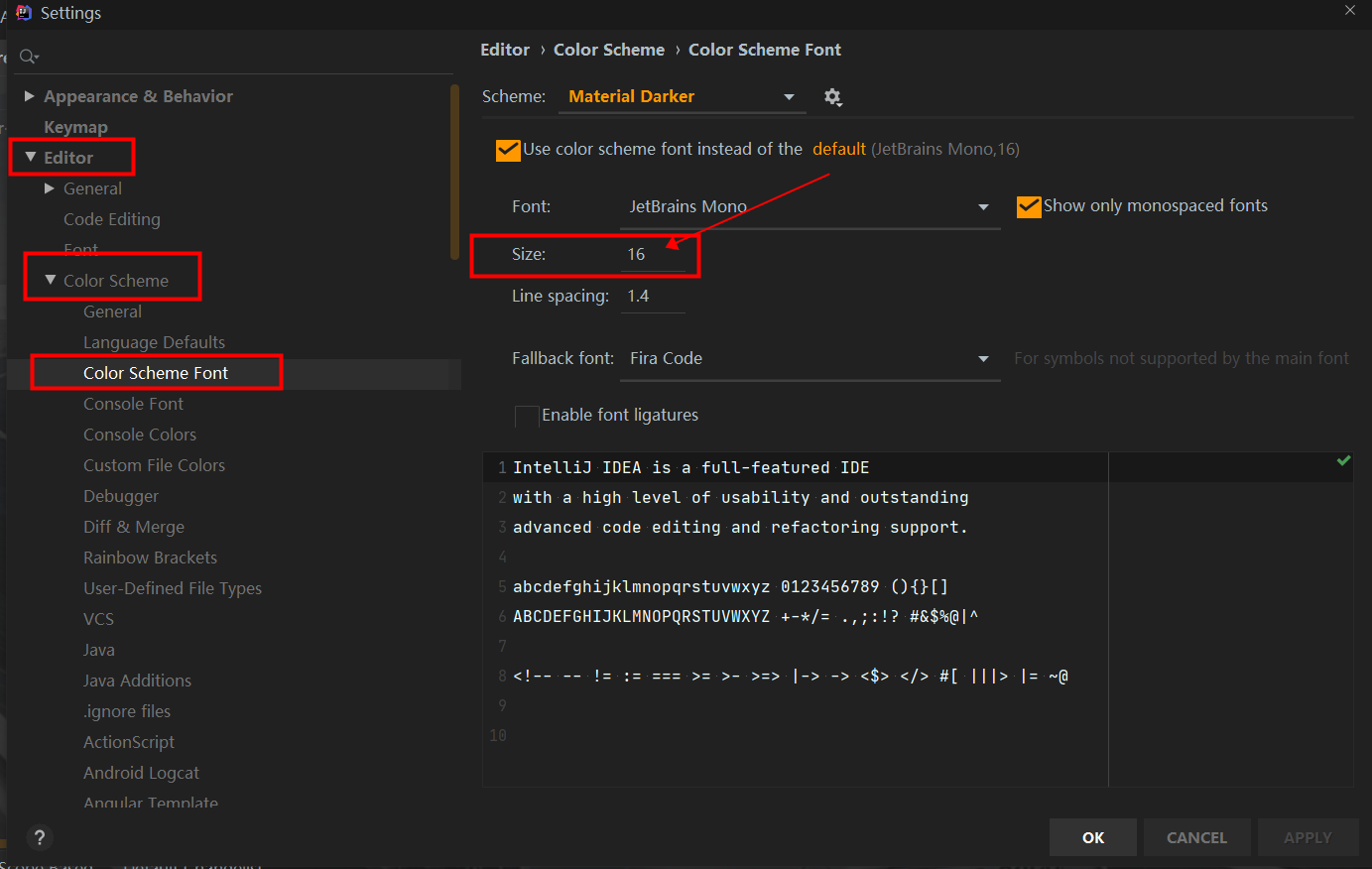This screenshot has width=1372, height=869.
Task: Click Editor in the breadcrumb
Action: click(x=505, y=50)
